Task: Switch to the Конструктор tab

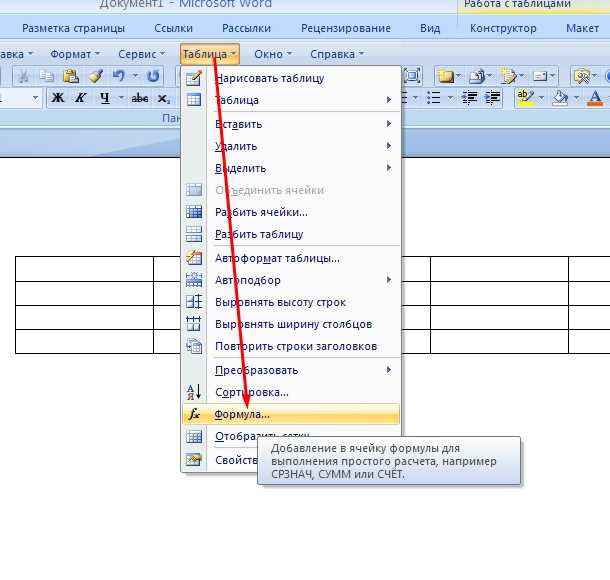Action: 503,28
